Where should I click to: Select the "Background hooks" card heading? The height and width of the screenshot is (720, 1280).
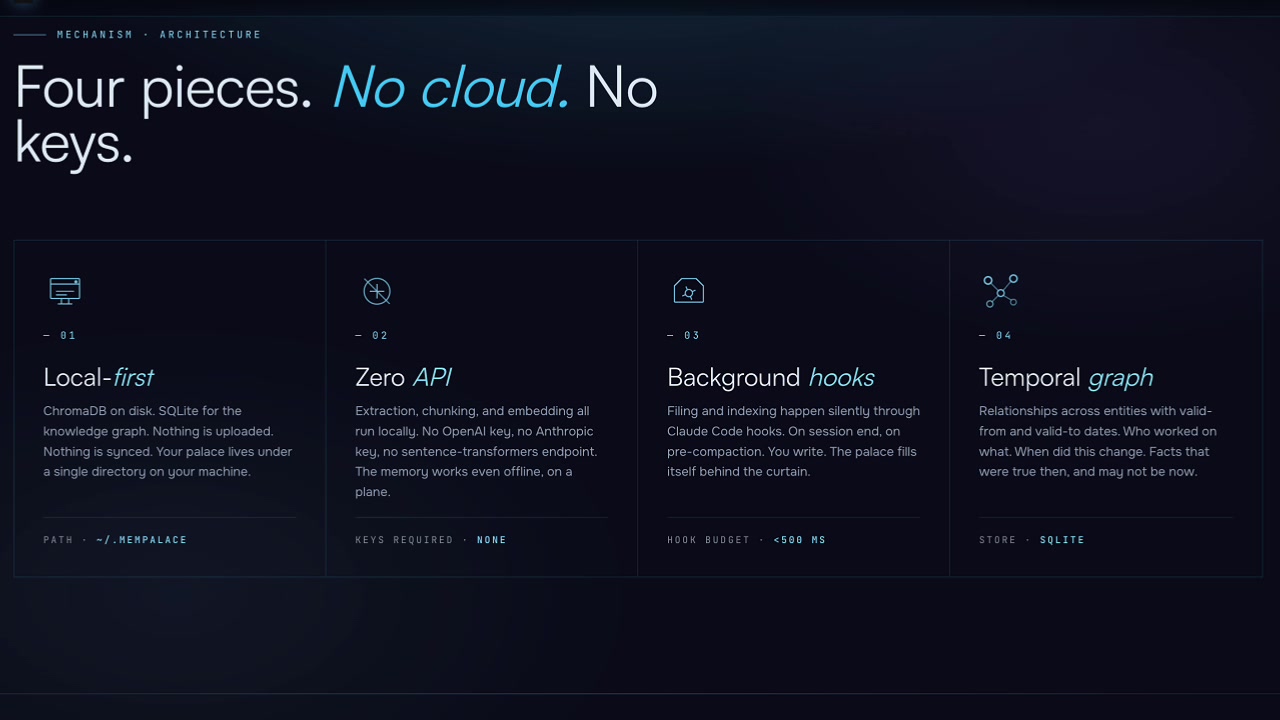point(770,377)
